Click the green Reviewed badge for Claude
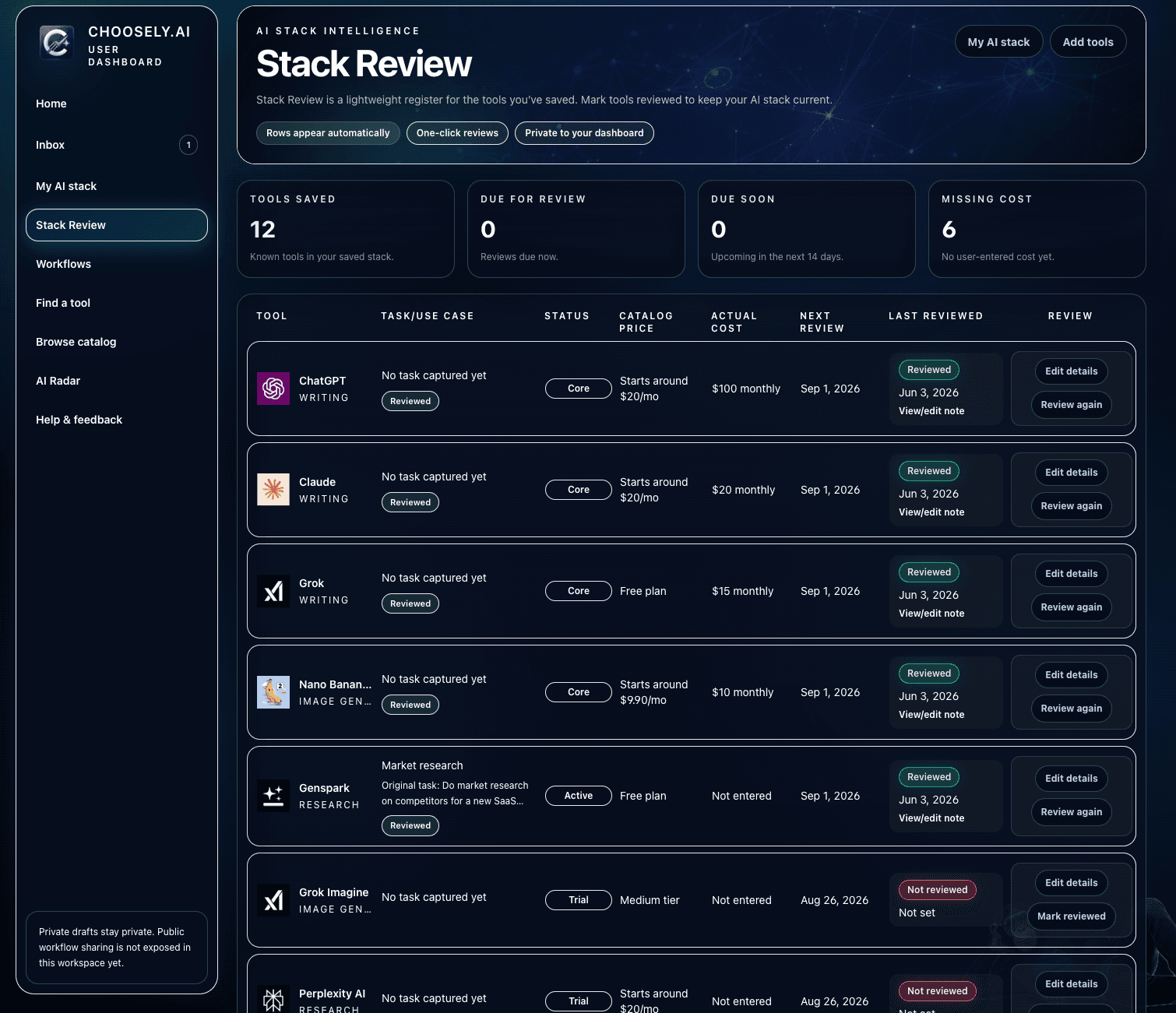Image resolution: width=1176 pixels, height=1013 pixels. [929, 471]
